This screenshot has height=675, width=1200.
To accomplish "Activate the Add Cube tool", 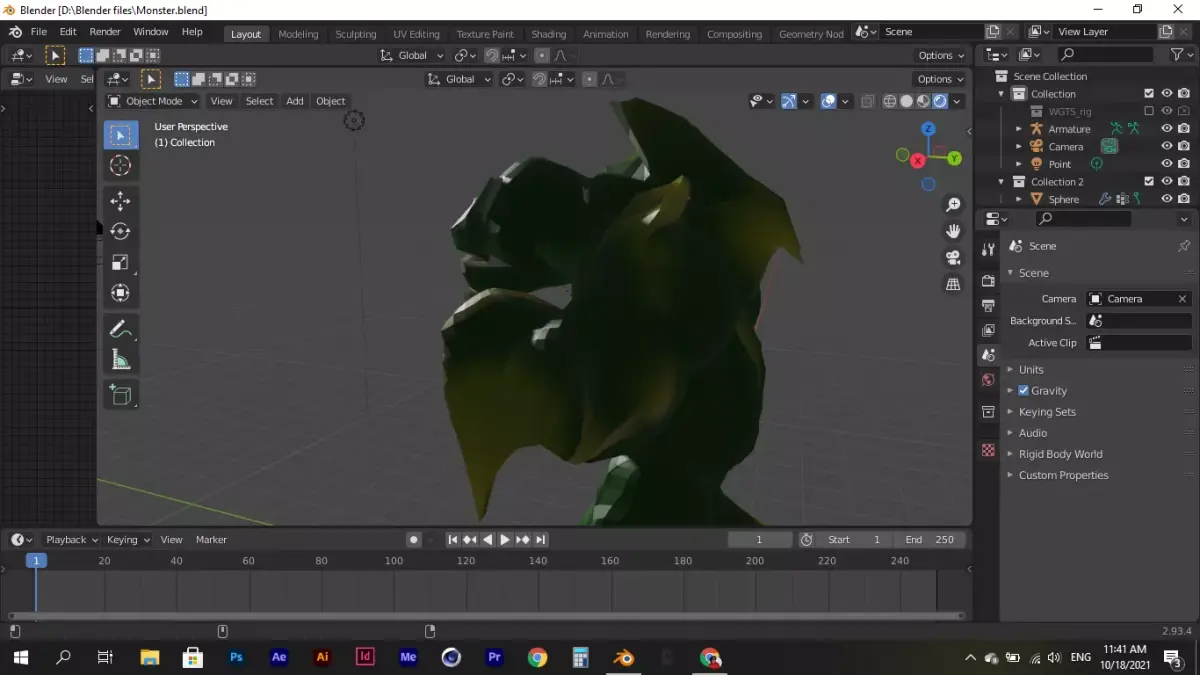I will tap(121, 394).
